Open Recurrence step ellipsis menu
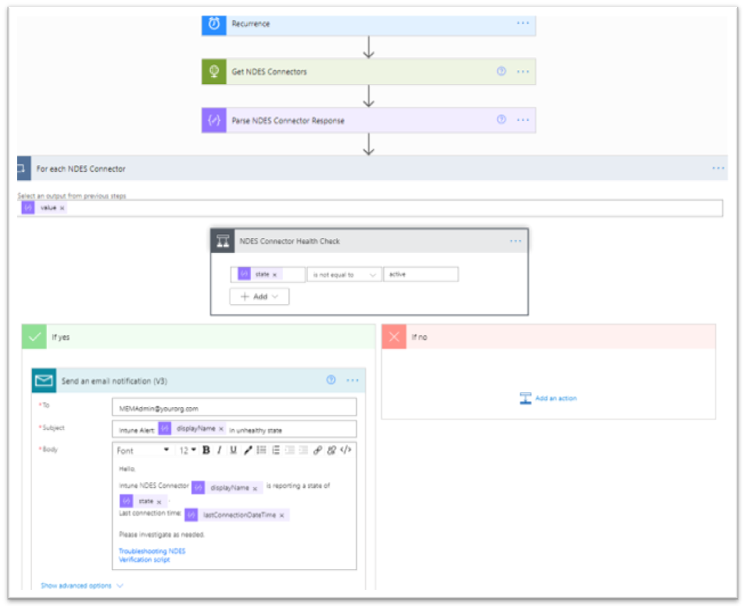 pos(523,23)
